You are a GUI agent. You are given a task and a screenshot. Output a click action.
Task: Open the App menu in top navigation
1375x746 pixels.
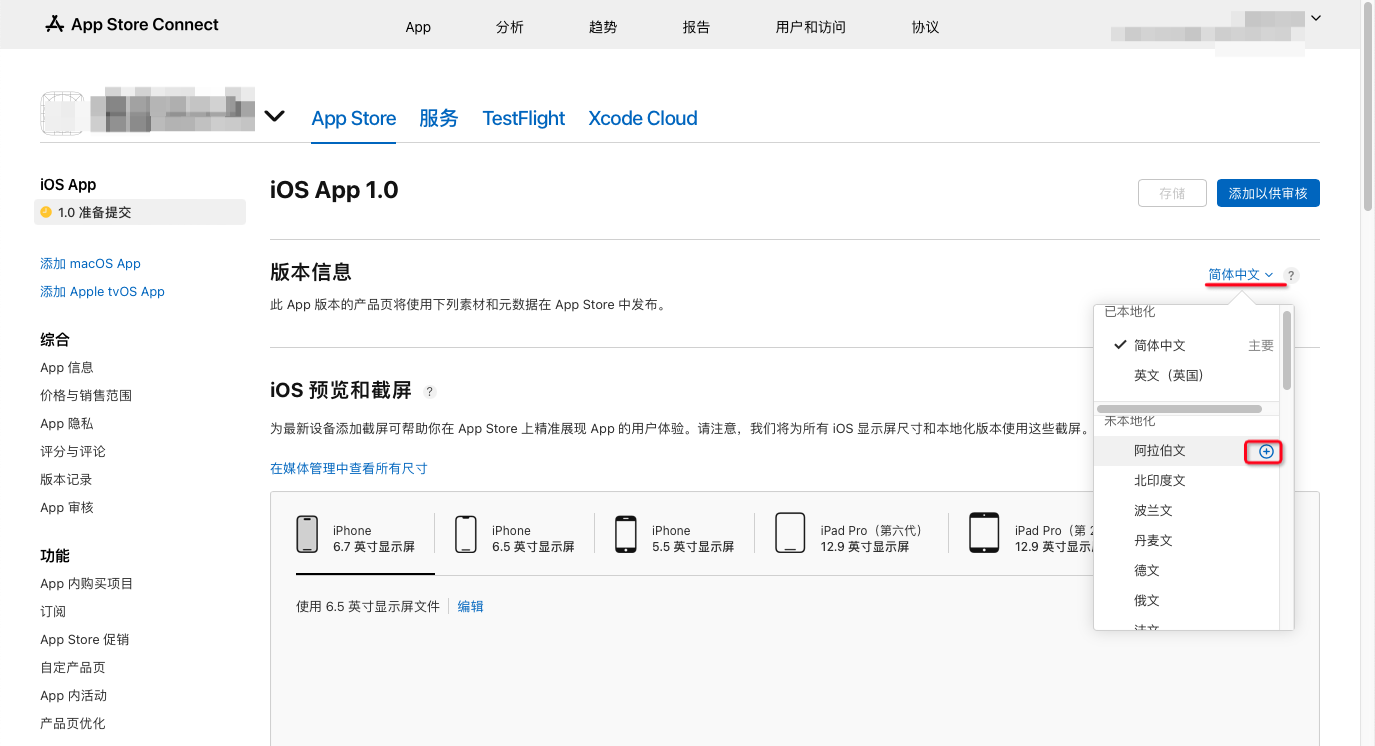point(418,27)
